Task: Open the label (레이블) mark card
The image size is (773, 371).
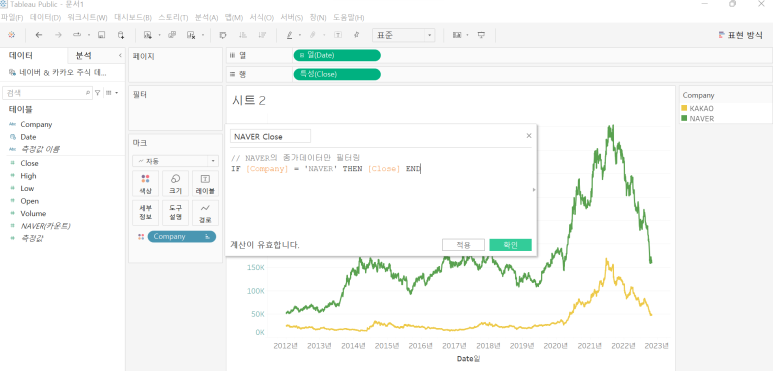Action: [206, 183]
